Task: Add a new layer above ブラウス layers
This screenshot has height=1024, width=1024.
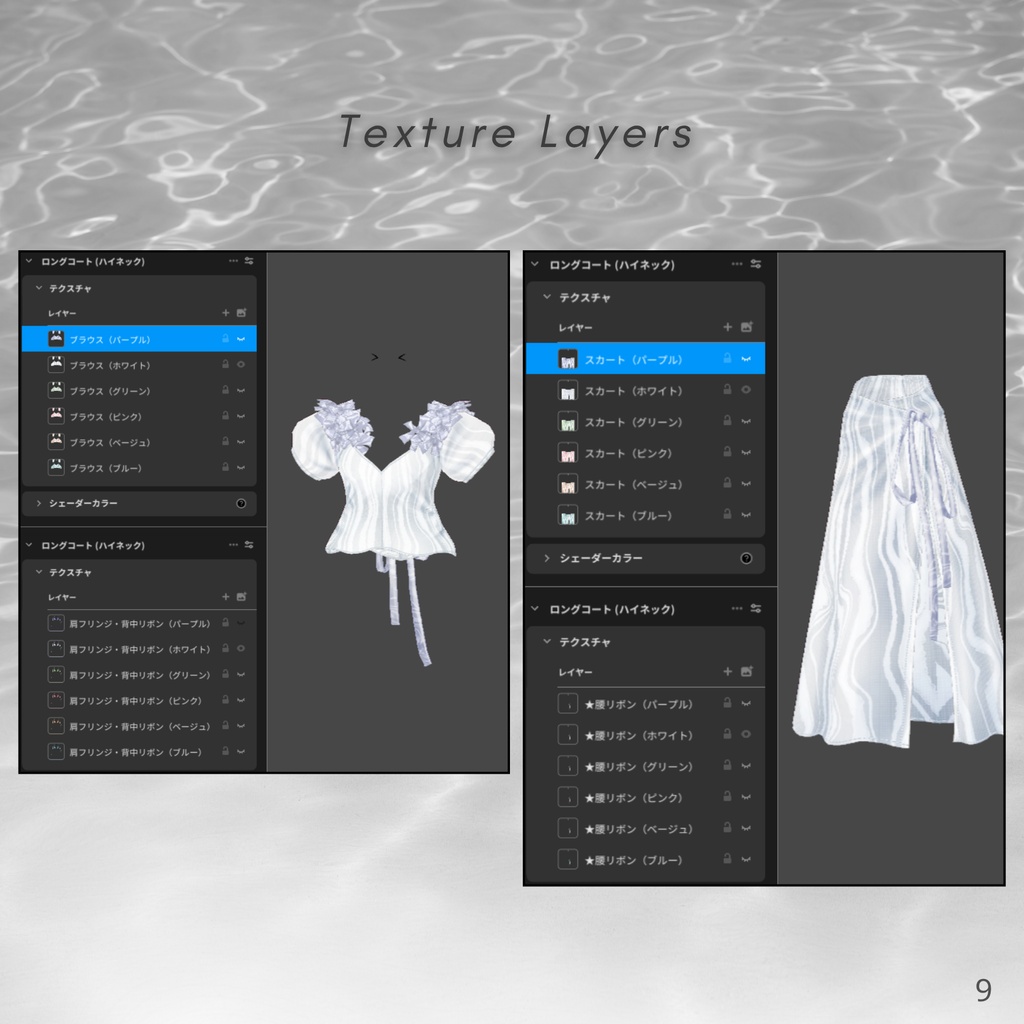Action: pyautogui.click(x=225, y=313)
